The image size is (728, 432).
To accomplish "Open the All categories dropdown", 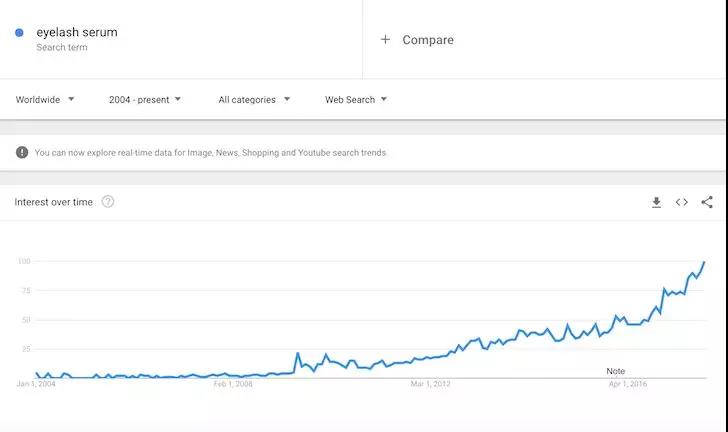I will 254,99.
